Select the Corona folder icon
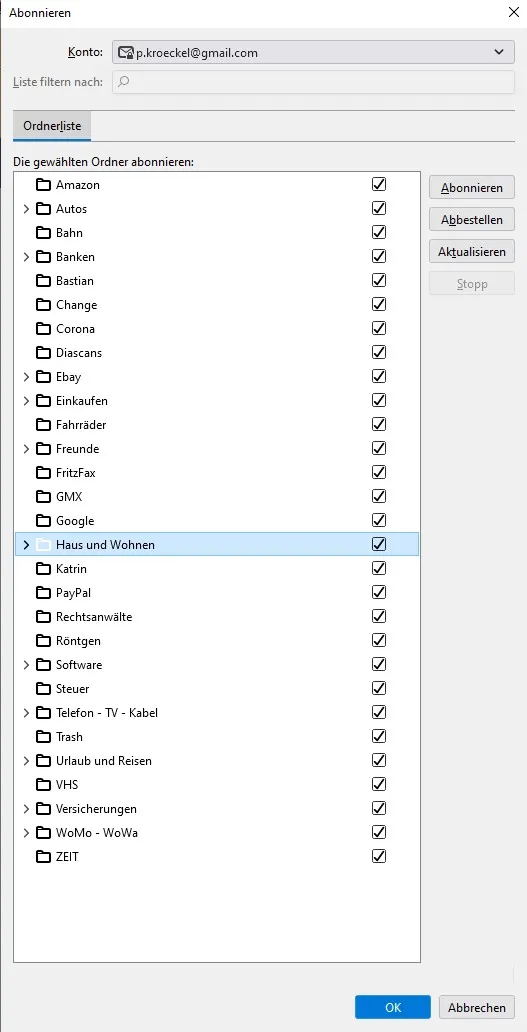Image resolution: width=527 pixels, height=1032 pixels. point(43,328)
